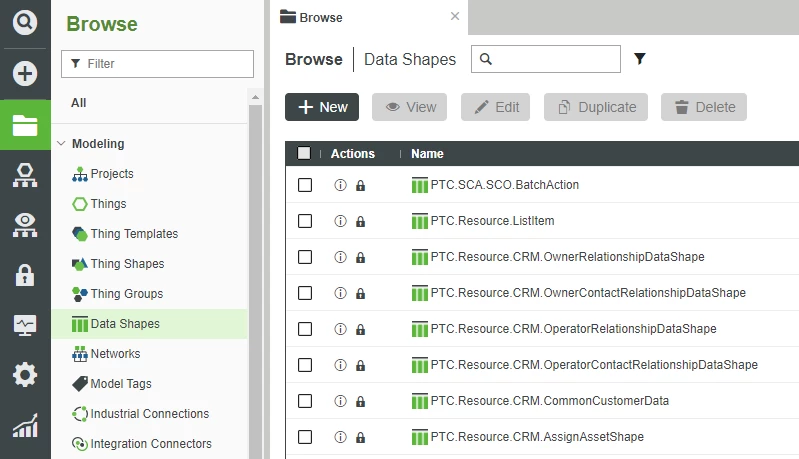Click the Data Shapes search box
The height and width of the screenshot is (459, 799).
[x=546, y=59]
